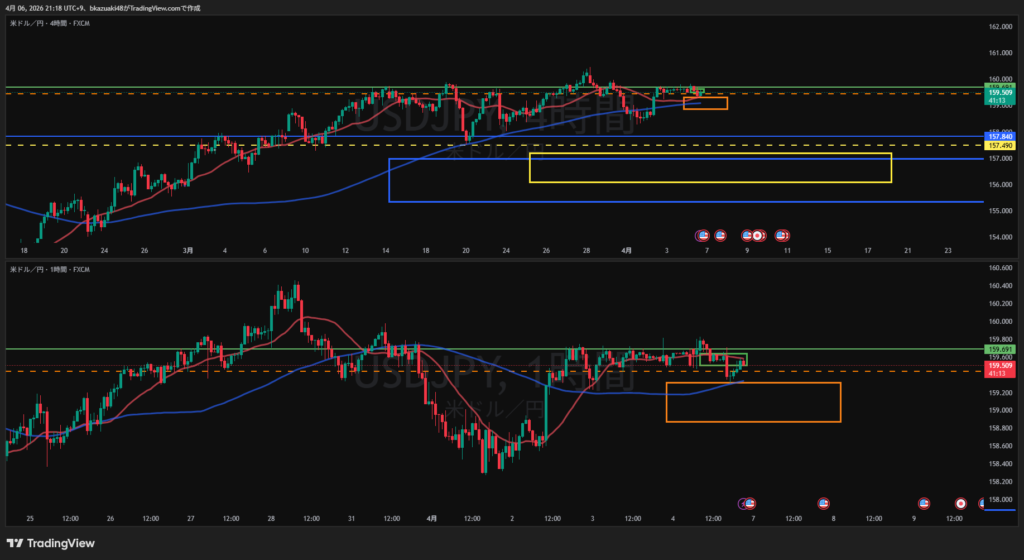
Task: Click the purple lightning icon on 1-hour chart
Action: click(743, 503)
